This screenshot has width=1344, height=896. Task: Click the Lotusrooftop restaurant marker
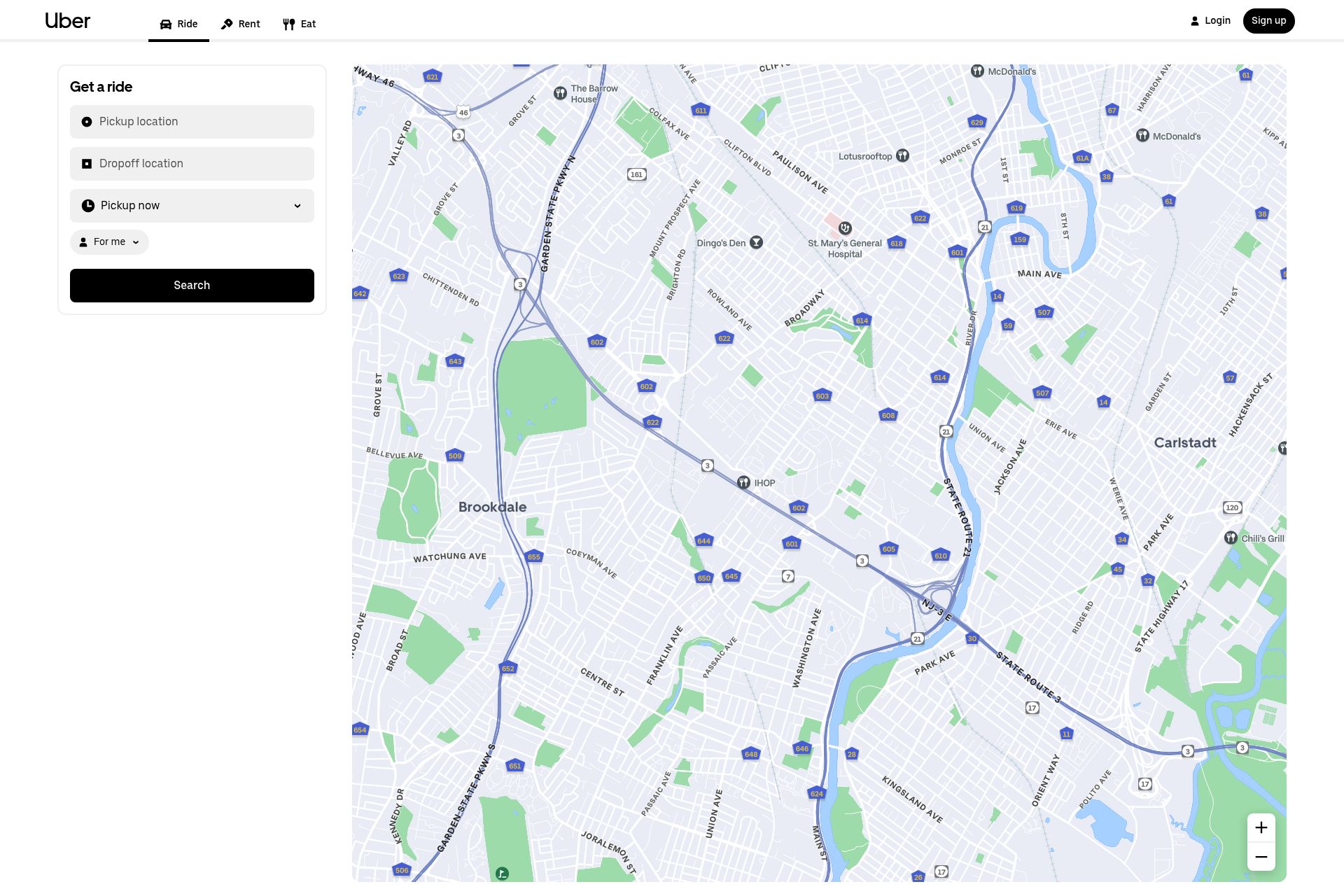[x=903, y=155]
